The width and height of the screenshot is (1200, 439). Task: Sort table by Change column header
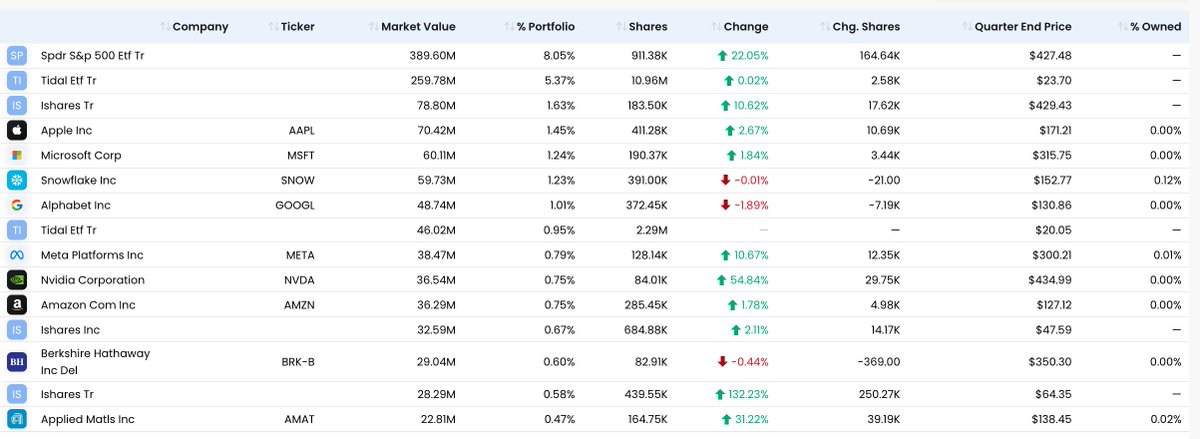click(739, 27)
